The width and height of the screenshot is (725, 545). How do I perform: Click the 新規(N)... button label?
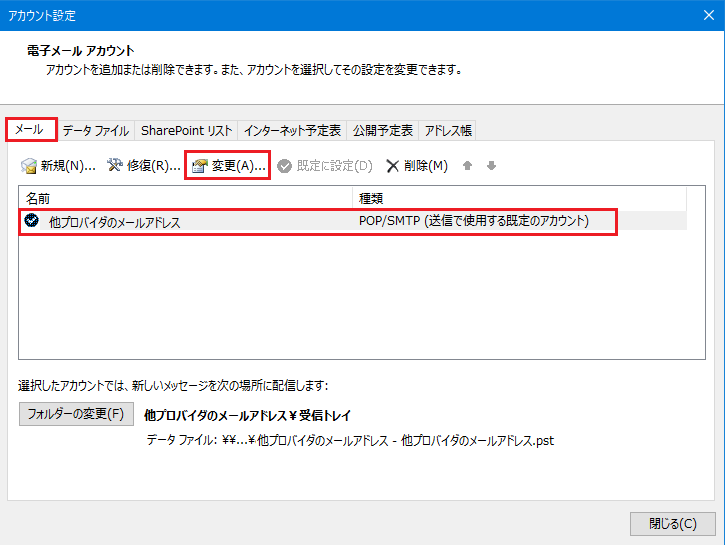point(68,165)
